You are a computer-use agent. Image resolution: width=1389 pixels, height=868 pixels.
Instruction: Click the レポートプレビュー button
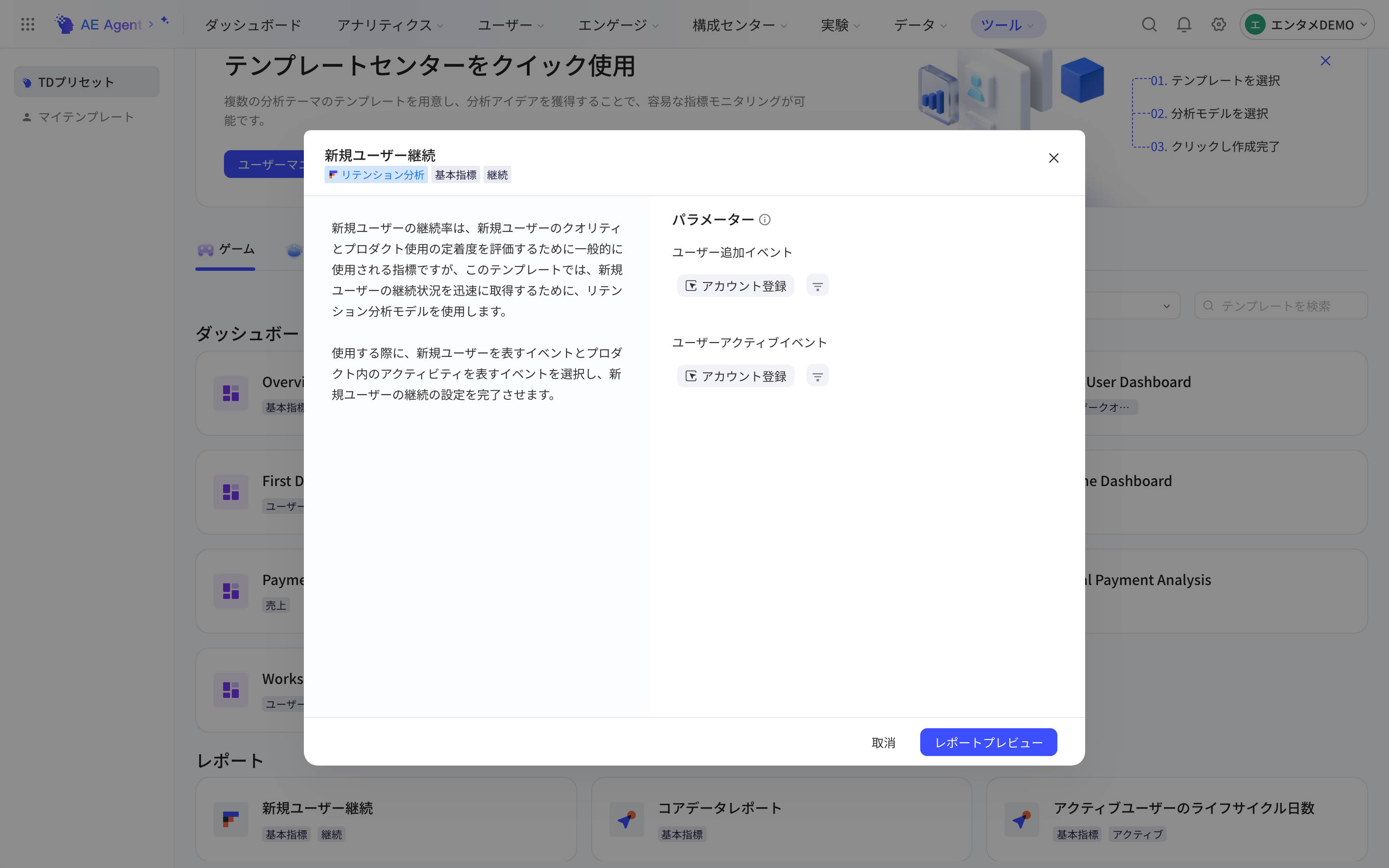(988, 742)
